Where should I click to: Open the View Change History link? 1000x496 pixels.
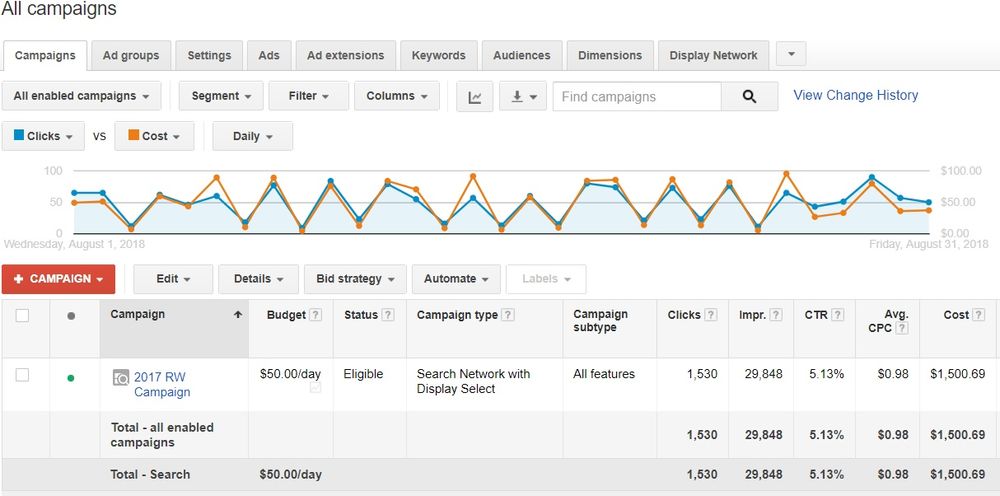(x=855, y=95)
